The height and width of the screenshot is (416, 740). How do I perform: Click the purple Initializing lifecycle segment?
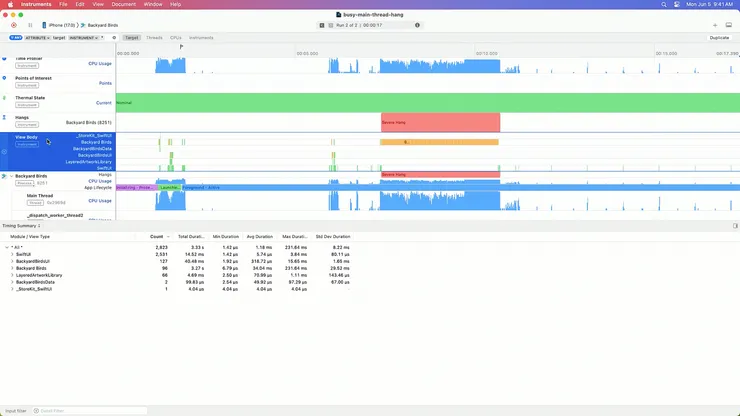pos(136,187)
